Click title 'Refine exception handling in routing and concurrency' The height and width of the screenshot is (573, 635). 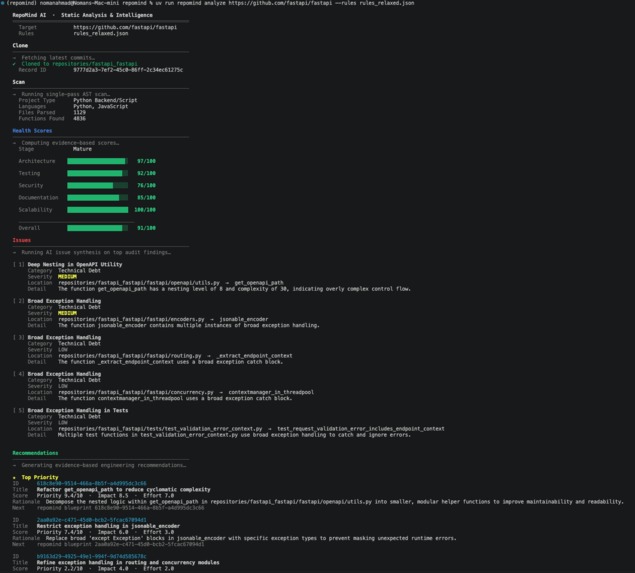pos(128,562)
